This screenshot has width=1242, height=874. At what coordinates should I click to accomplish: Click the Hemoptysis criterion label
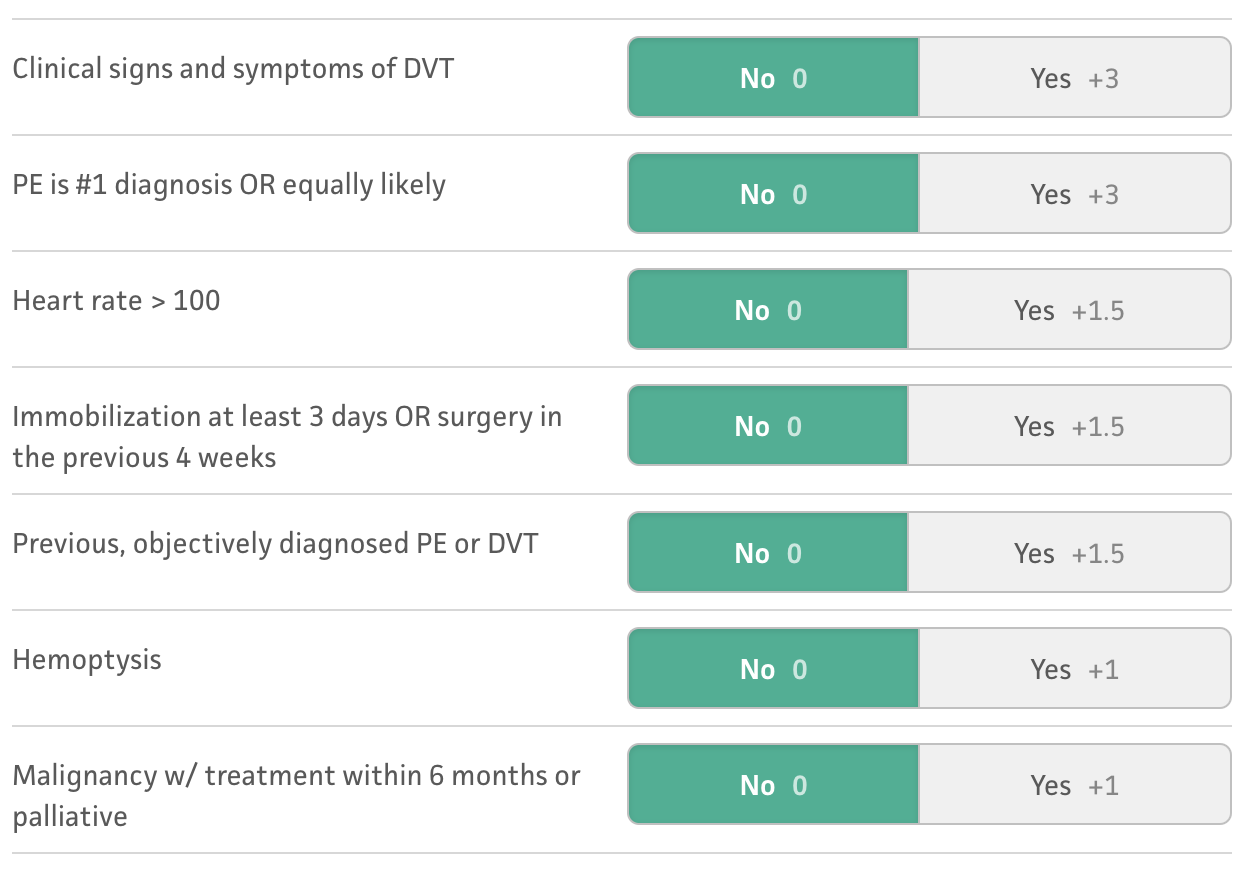click(x=87, y=660)
